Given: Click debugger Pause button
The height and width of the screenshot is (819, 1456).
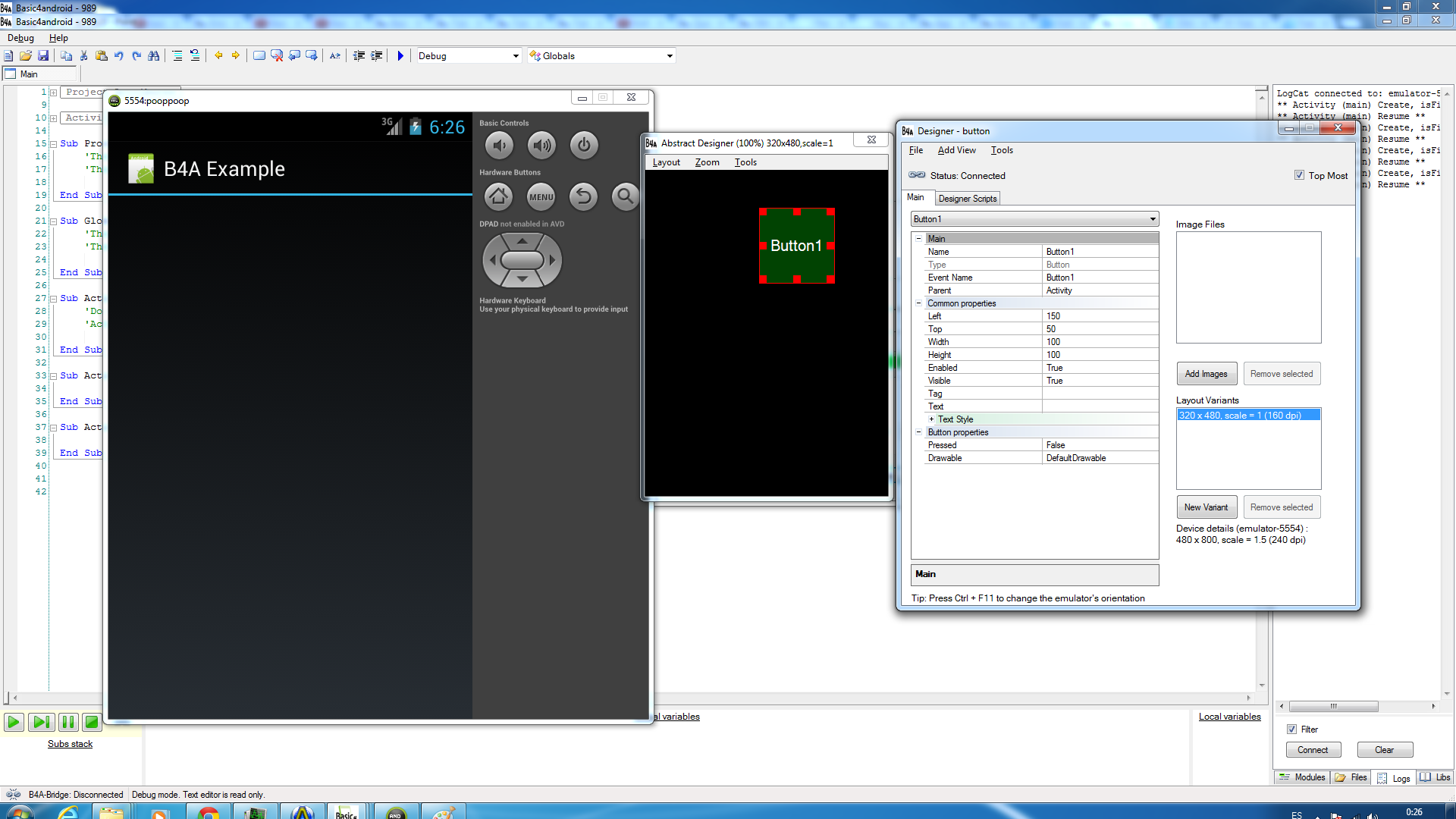Looking at the screenshot, I should (x=67, y=723).
